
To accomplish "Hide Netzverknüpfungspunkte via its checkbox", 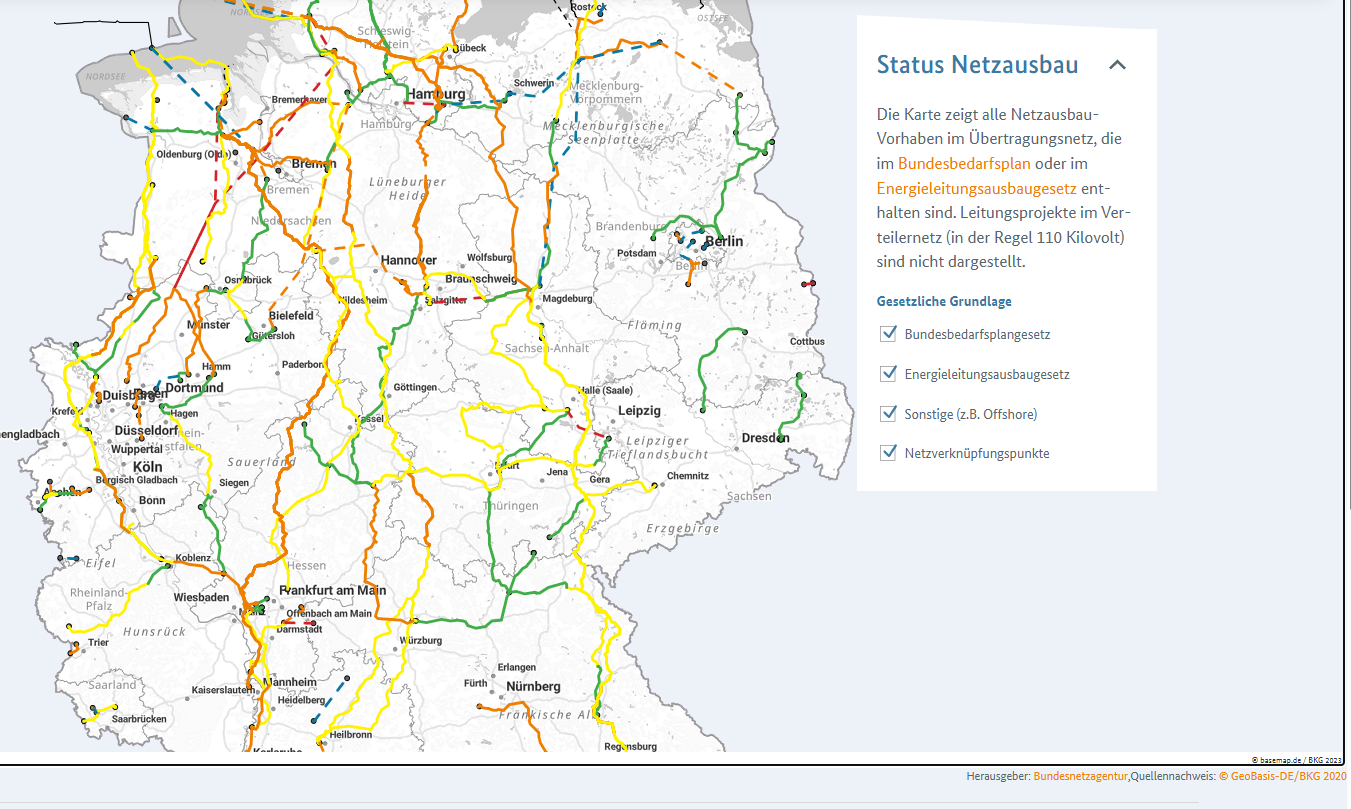I will point(888,453).
